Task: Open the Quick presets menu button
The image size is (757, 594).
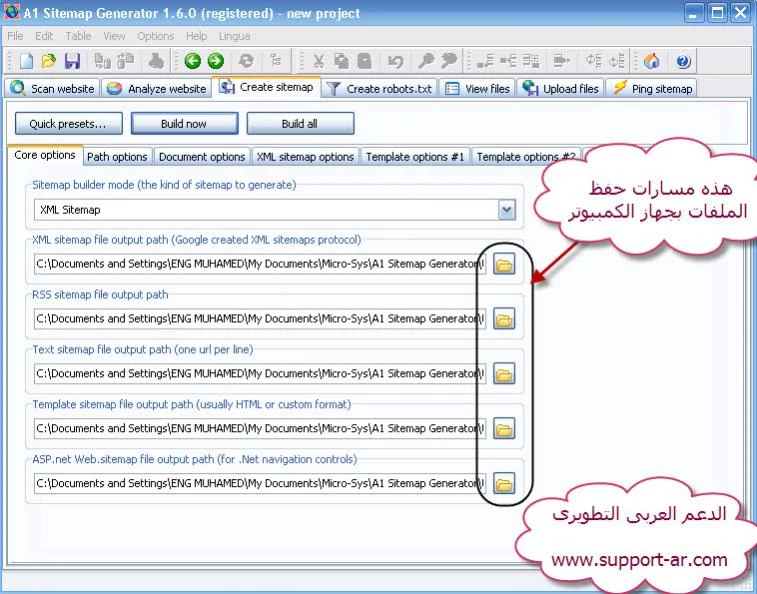Action: pos(68,124)
